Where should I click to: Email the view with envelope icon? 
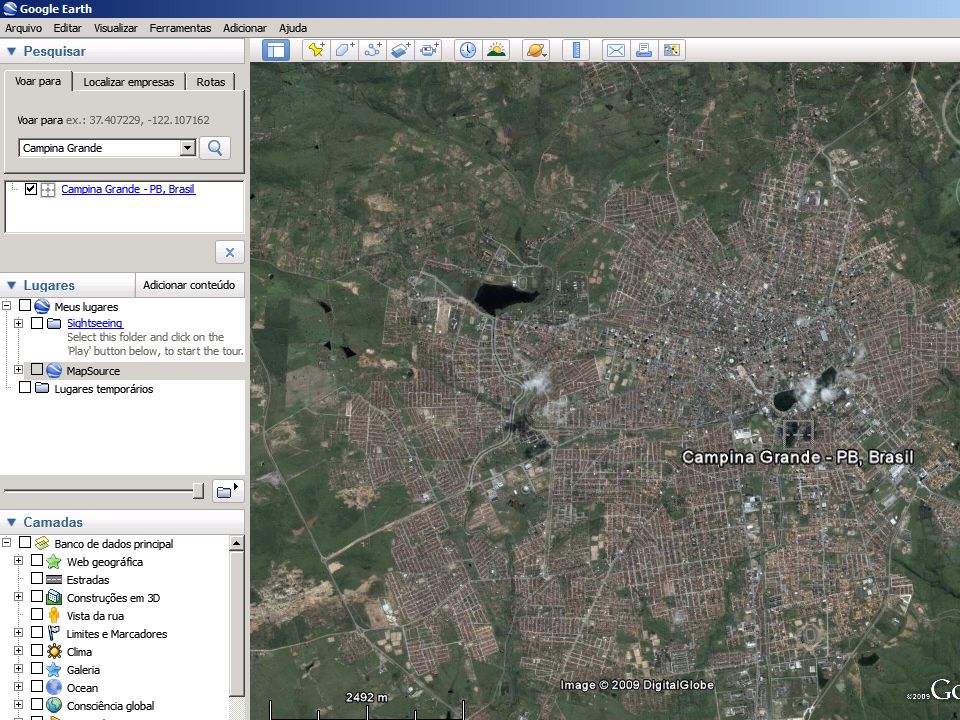[x=615, y=50]
